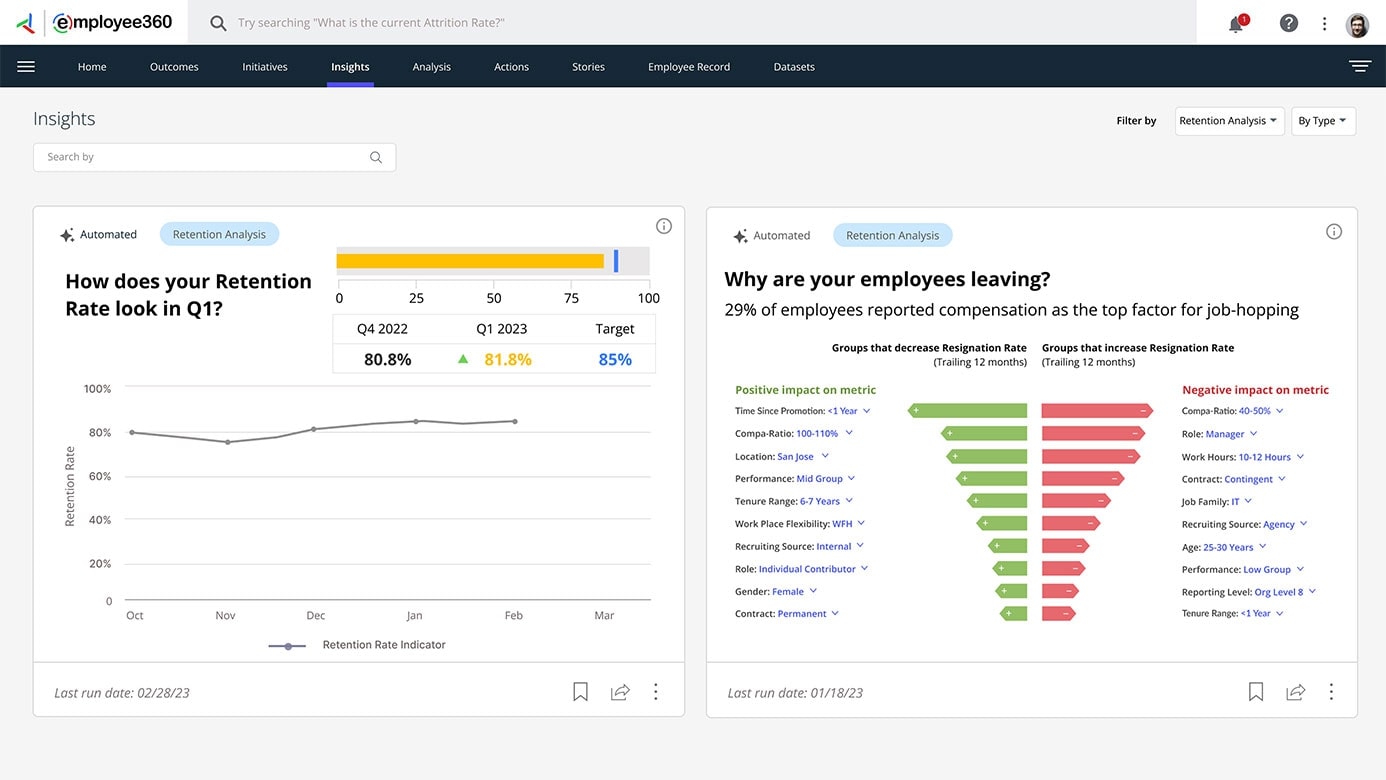
Task: Bookmark the Retention Rate insight card
Action: coord(580,691)
